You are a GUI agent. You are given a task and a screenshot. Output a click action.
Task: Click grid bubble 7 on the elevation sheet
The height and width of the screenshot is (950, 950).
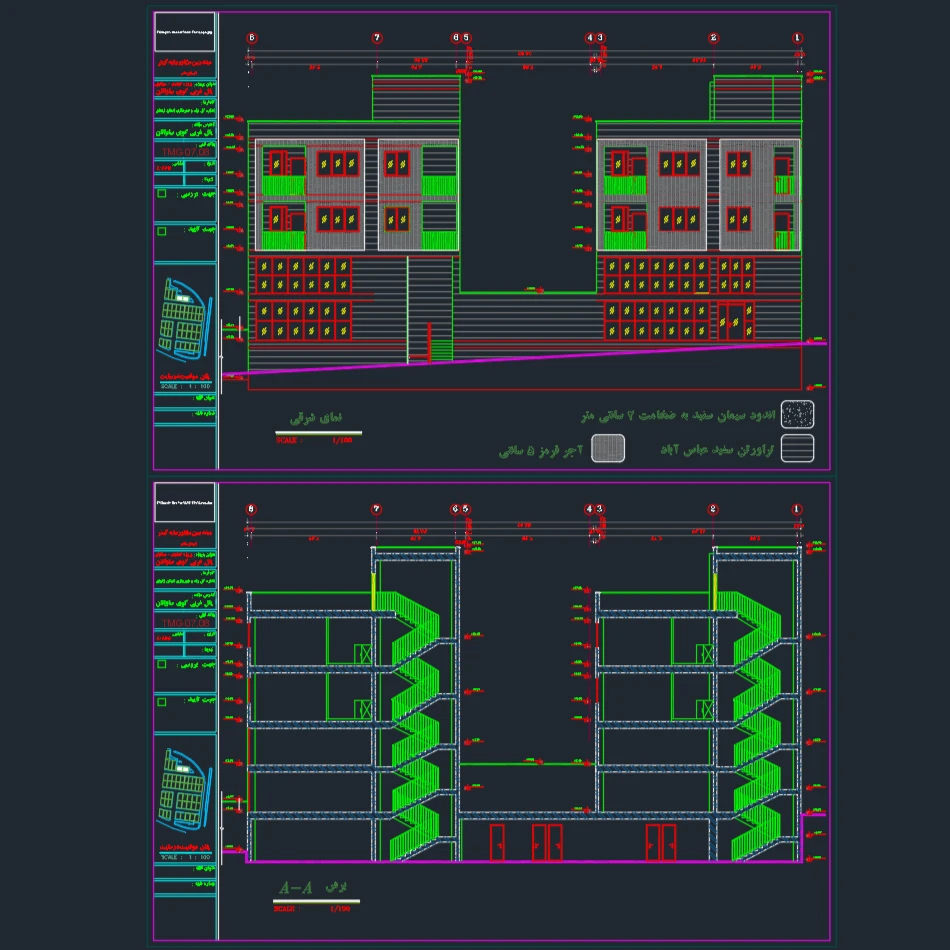pos(377,38)
